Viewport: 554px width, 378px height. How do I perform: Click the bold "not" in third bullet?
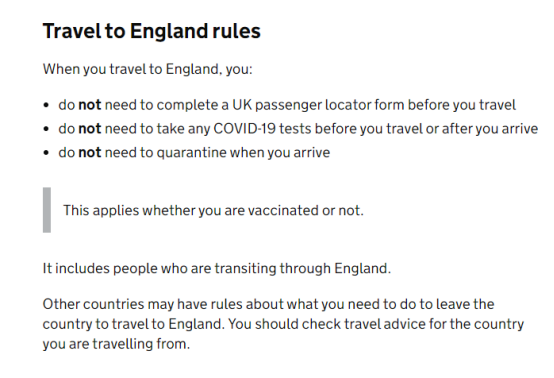pos(90,153)
